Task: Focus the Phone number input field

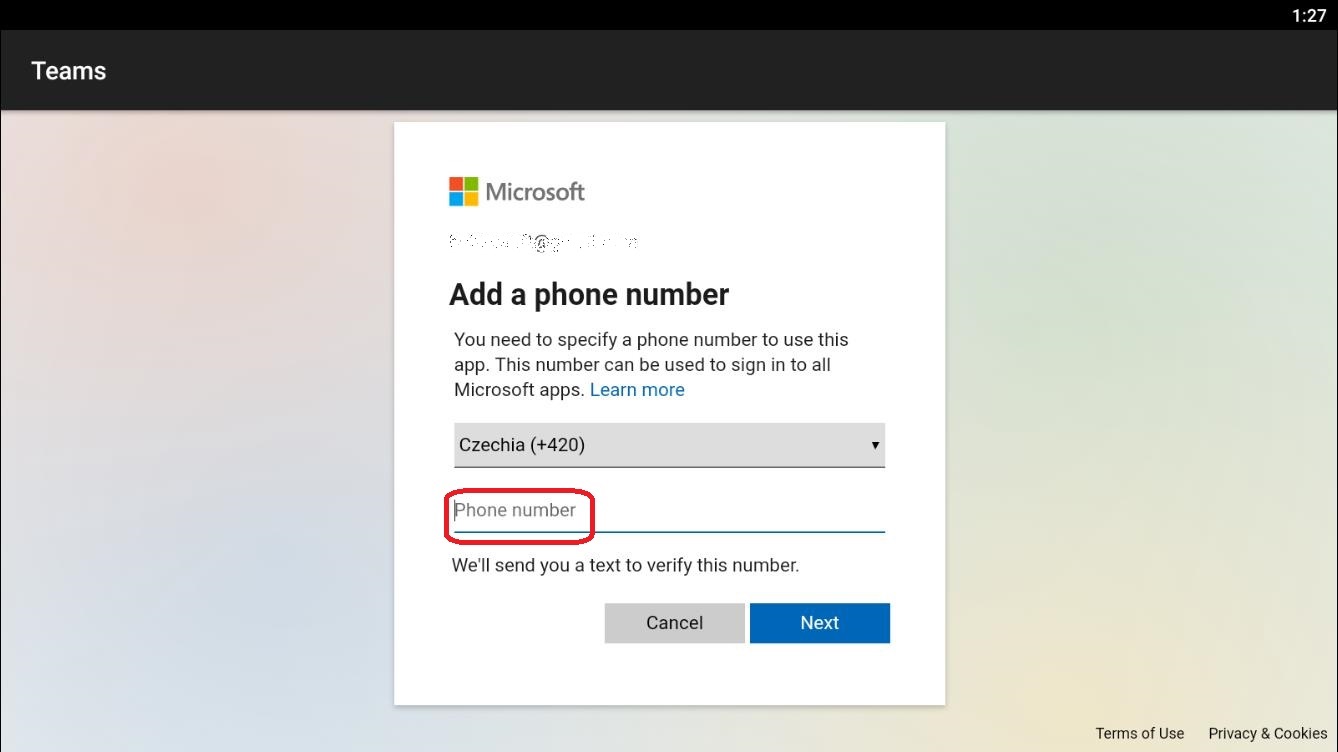Action: 669,511
